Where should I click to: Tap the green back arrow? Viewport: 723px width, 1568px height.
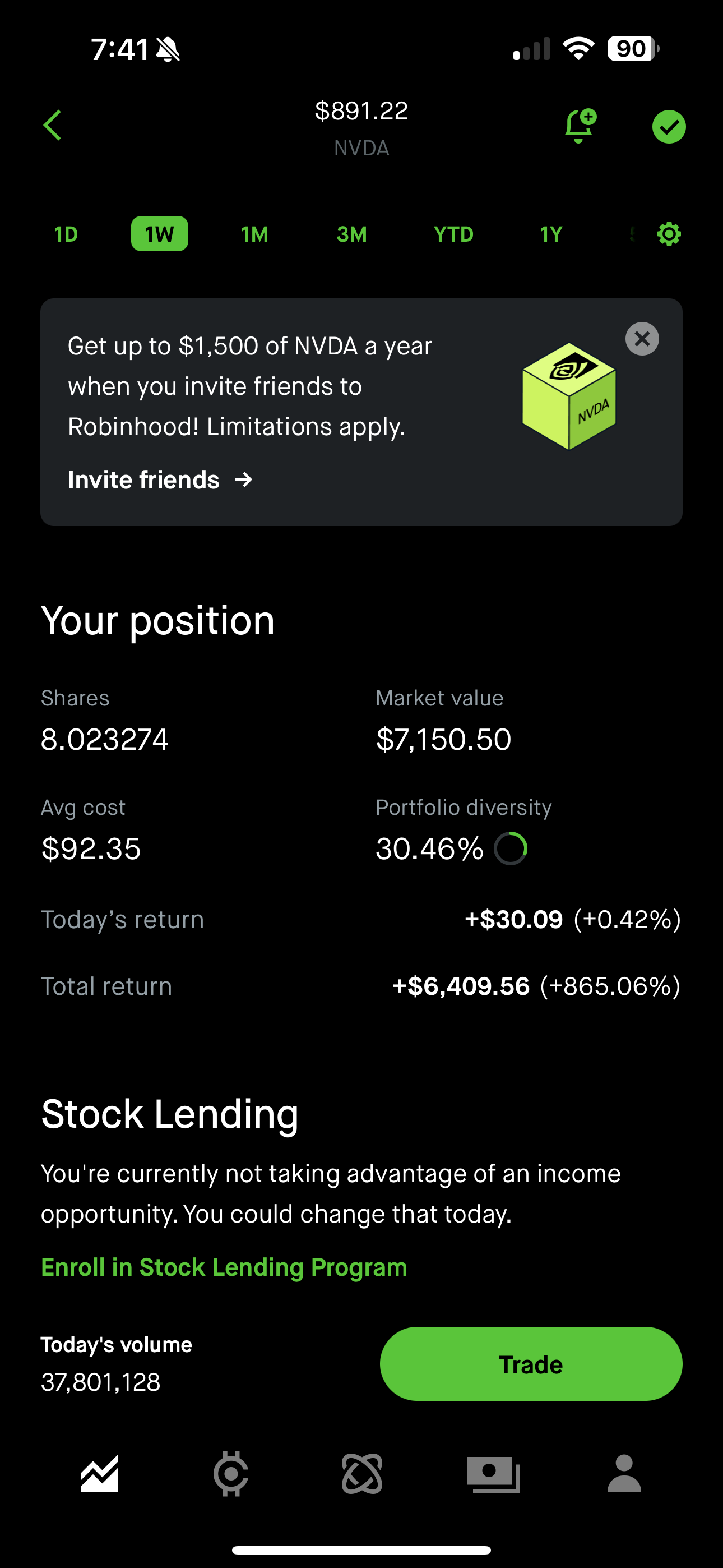coord(53,126)
